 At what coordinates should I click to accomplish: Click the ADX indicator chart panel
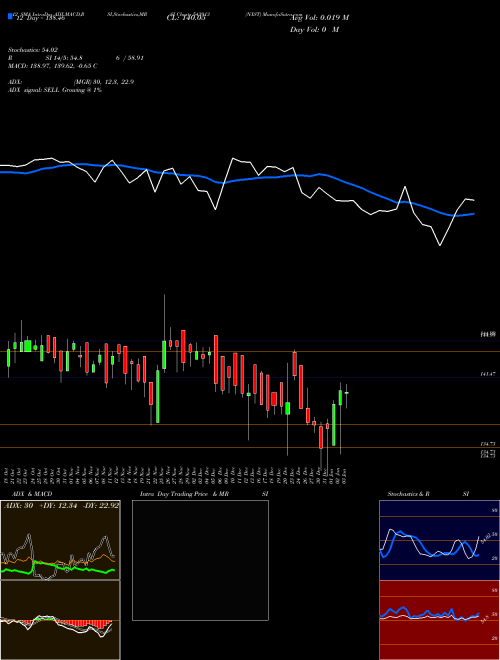[60, 540]
